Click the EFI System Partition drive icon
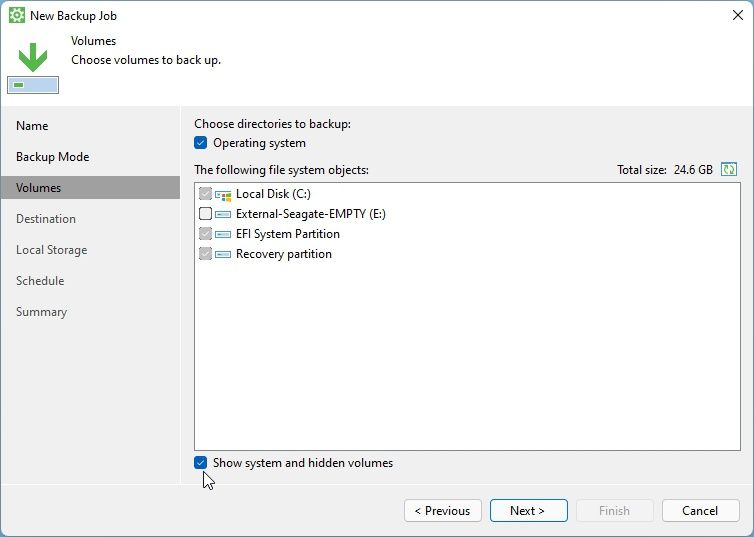This screenshot has width=754, height=537. 223,234
